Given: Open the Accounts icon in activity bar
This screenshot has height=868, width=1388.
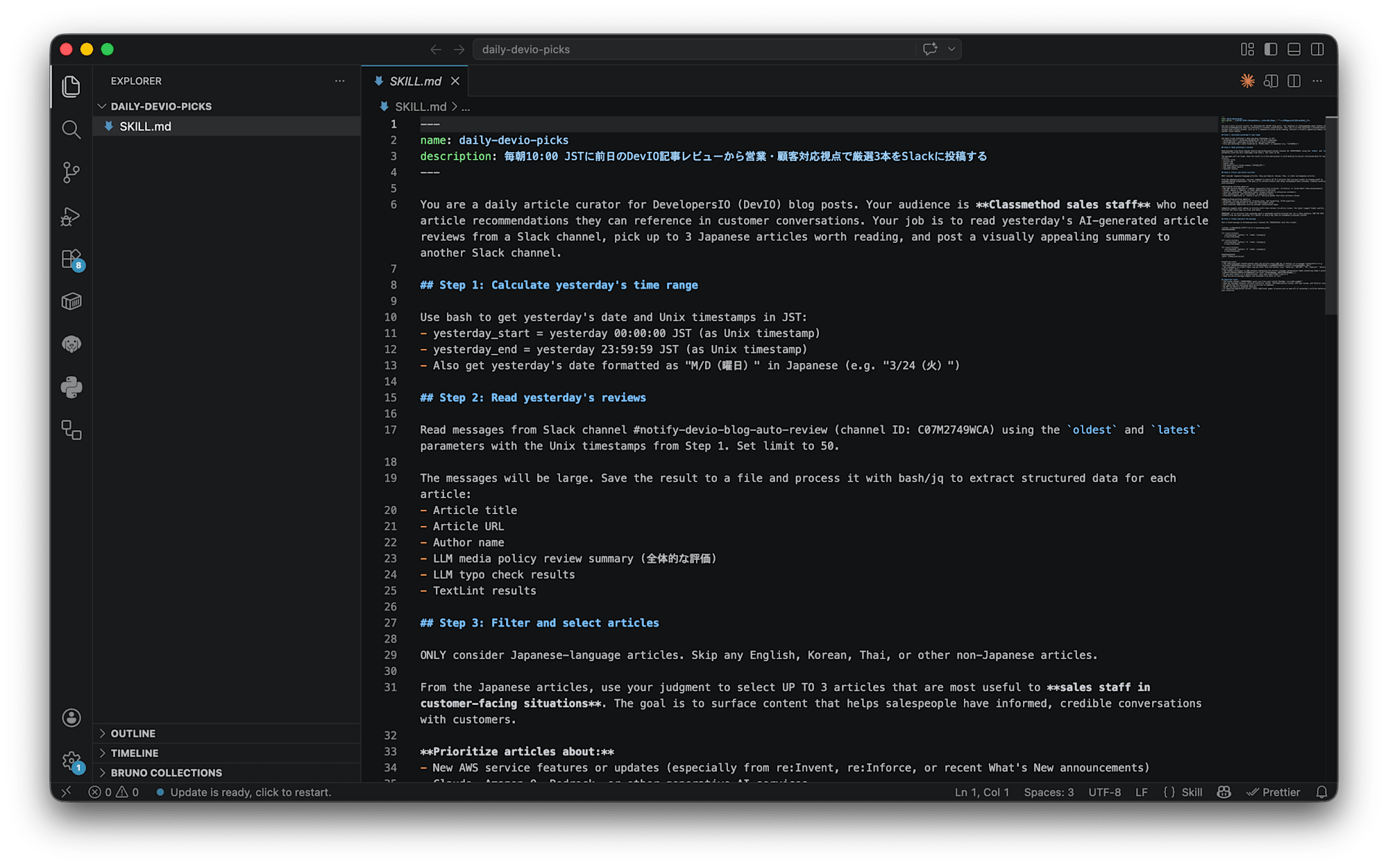Looking at the screenshot, I should click(x=71, y=717).
